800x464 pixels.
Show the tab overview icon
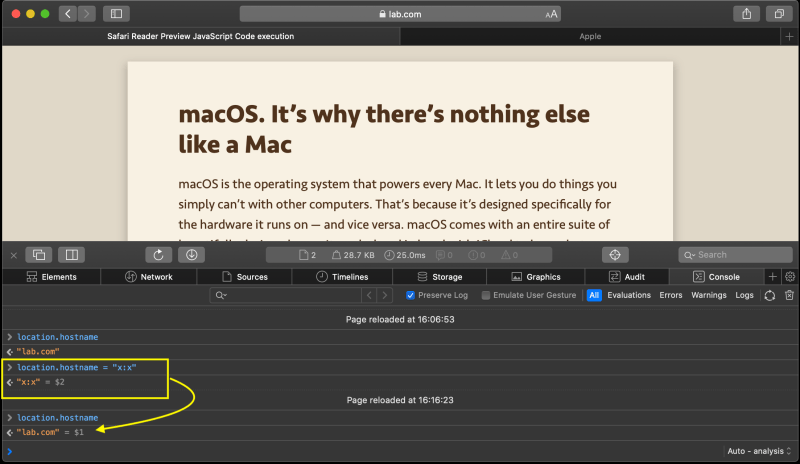coord(779,14)
